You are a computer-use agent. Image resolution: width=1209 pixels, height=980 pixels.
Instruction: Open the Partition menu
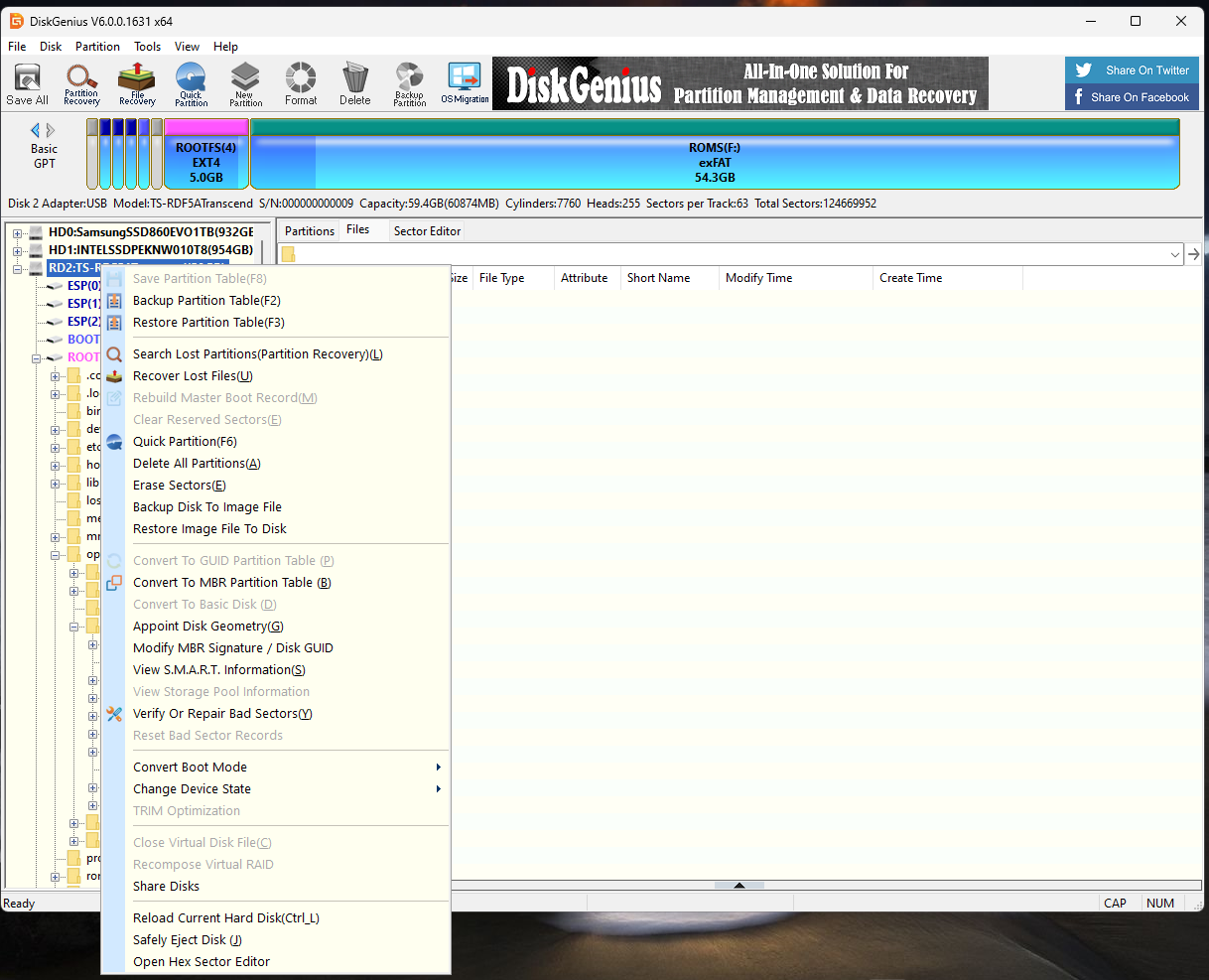[x=97, y=47]
